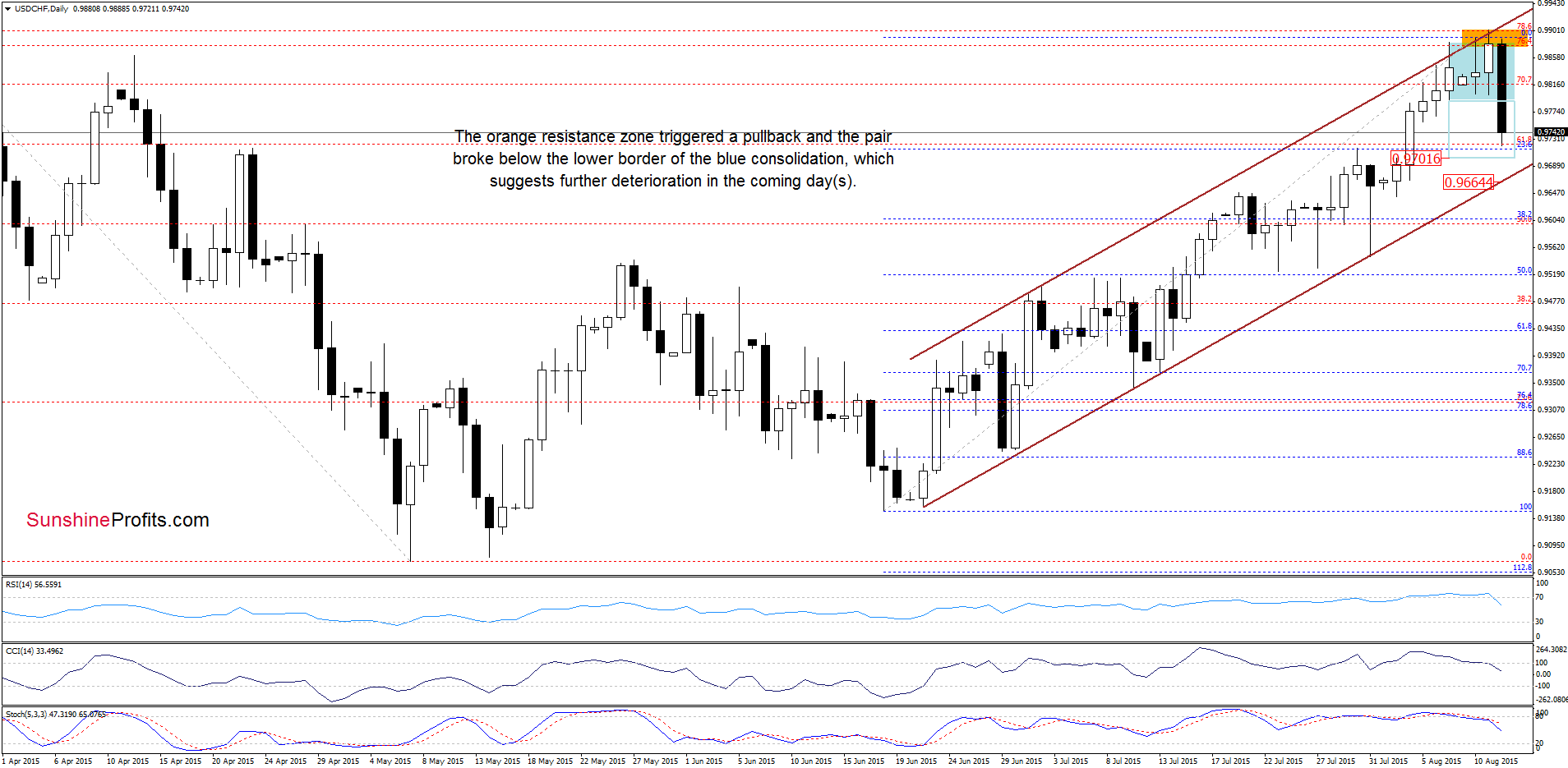The width and height of the screenshot is (1568, 768).
Task: Click the 17 Jul 2015 date label
Action: [x=1230, y=761]
